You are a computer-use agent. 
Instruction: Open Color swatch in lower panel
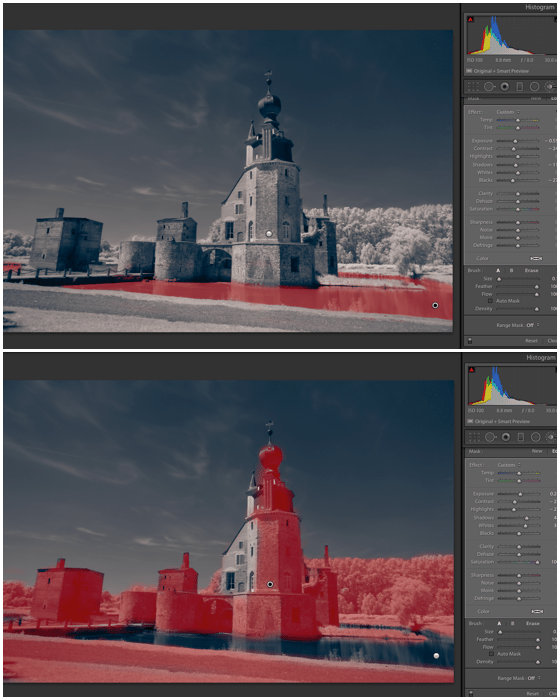coord(537,611)
